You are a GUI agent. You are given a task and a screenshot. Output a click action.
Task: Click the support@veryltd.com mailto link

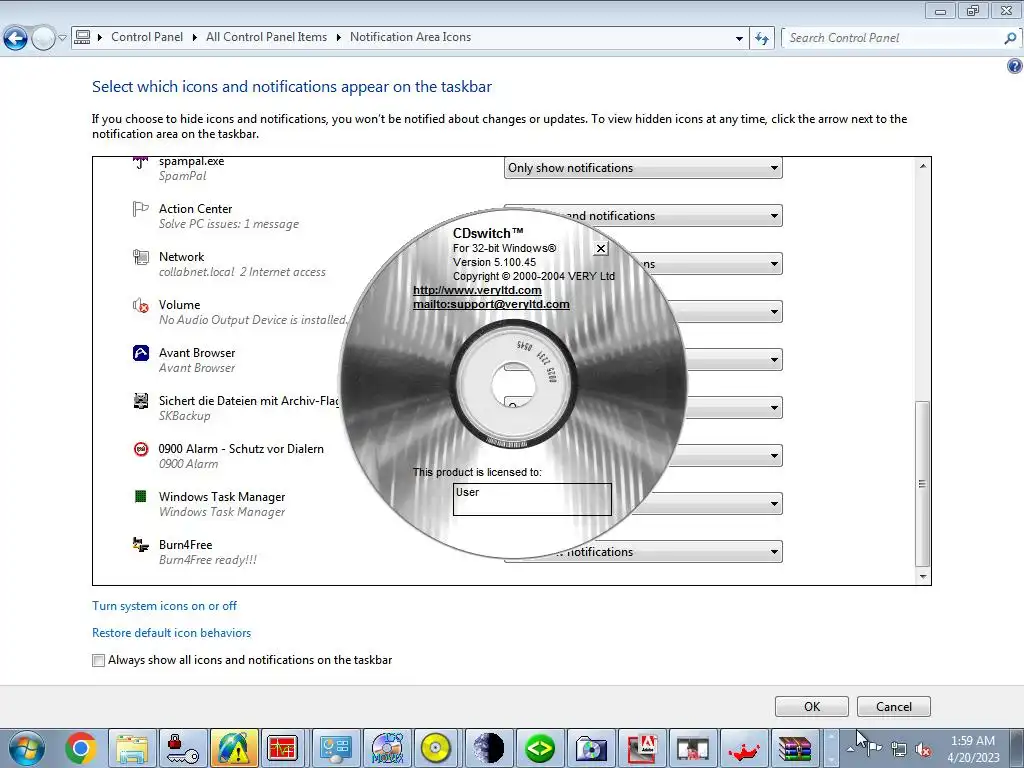[x=491, y=304]
